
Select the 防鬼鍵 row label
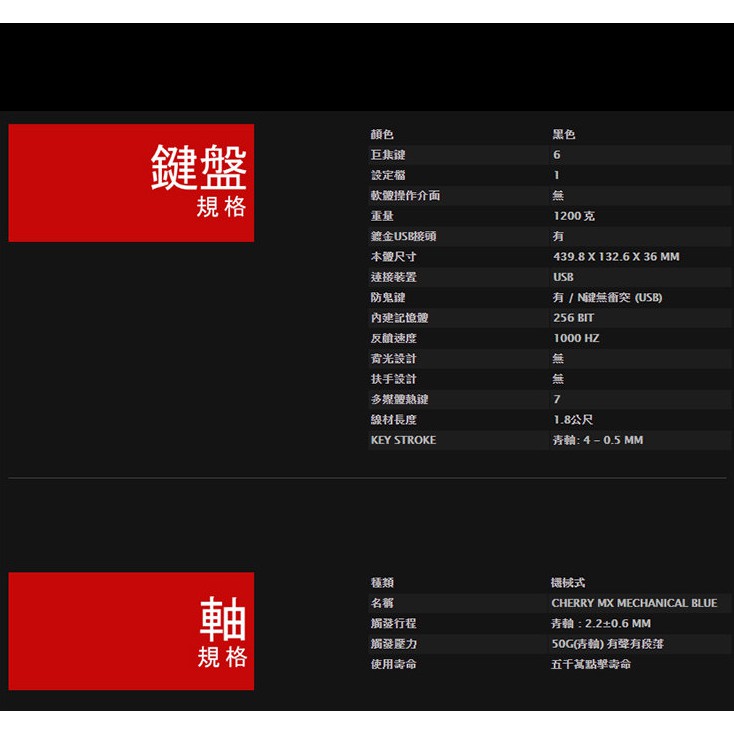(388, 298)
